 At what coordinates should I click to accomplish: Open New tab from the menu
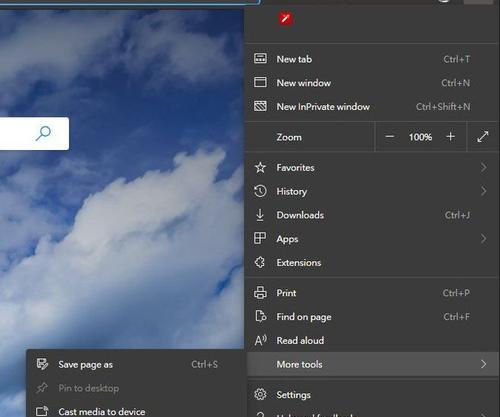point(372,59)
